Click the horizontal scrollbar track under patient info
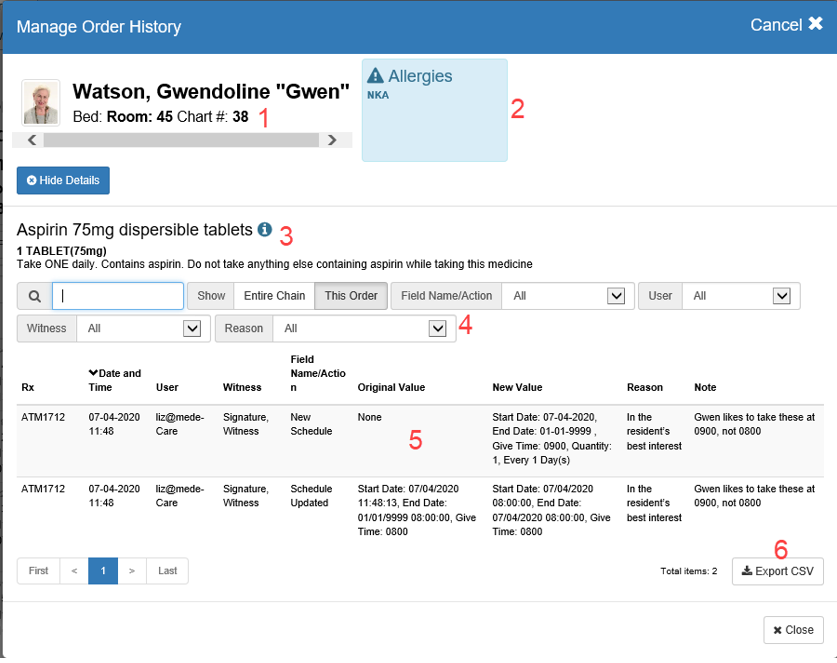This screenshot has width=837, height=663. pyautogui.click(x=180, y=140)
